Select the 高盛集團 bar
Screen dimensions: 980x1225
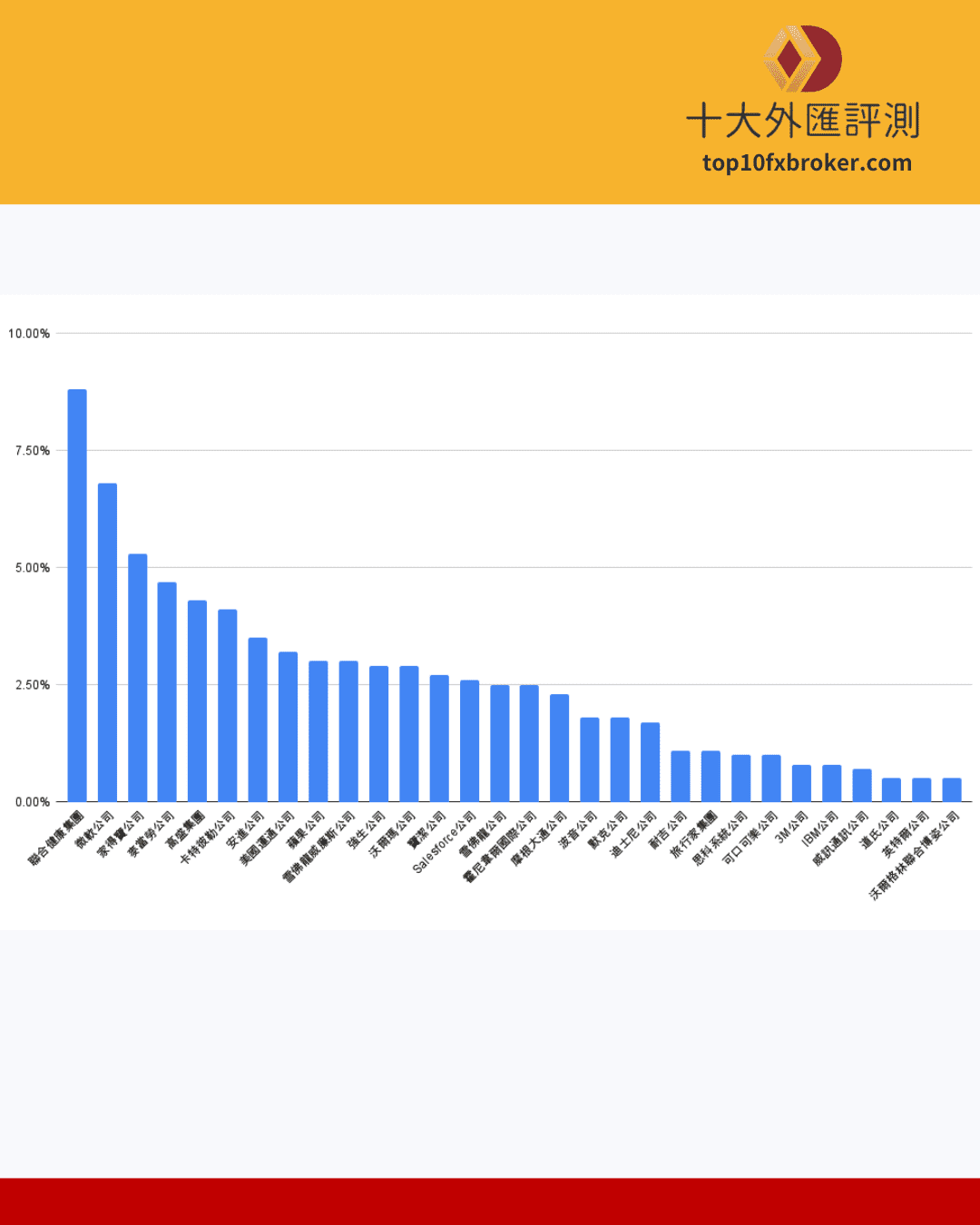point(198,701)
